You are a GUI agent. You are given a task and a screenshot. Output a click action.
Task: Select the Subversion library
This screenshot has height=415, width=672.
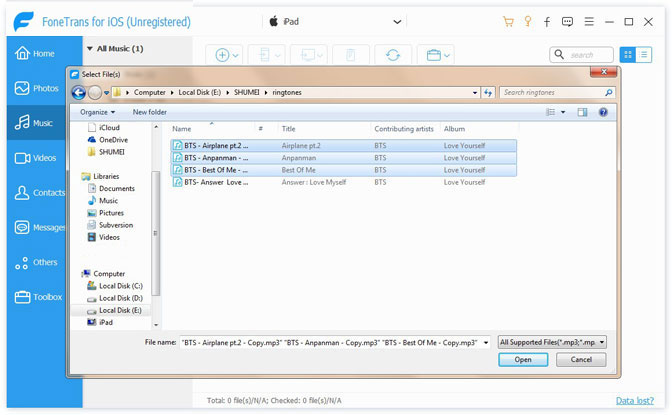tap(110, 225)
